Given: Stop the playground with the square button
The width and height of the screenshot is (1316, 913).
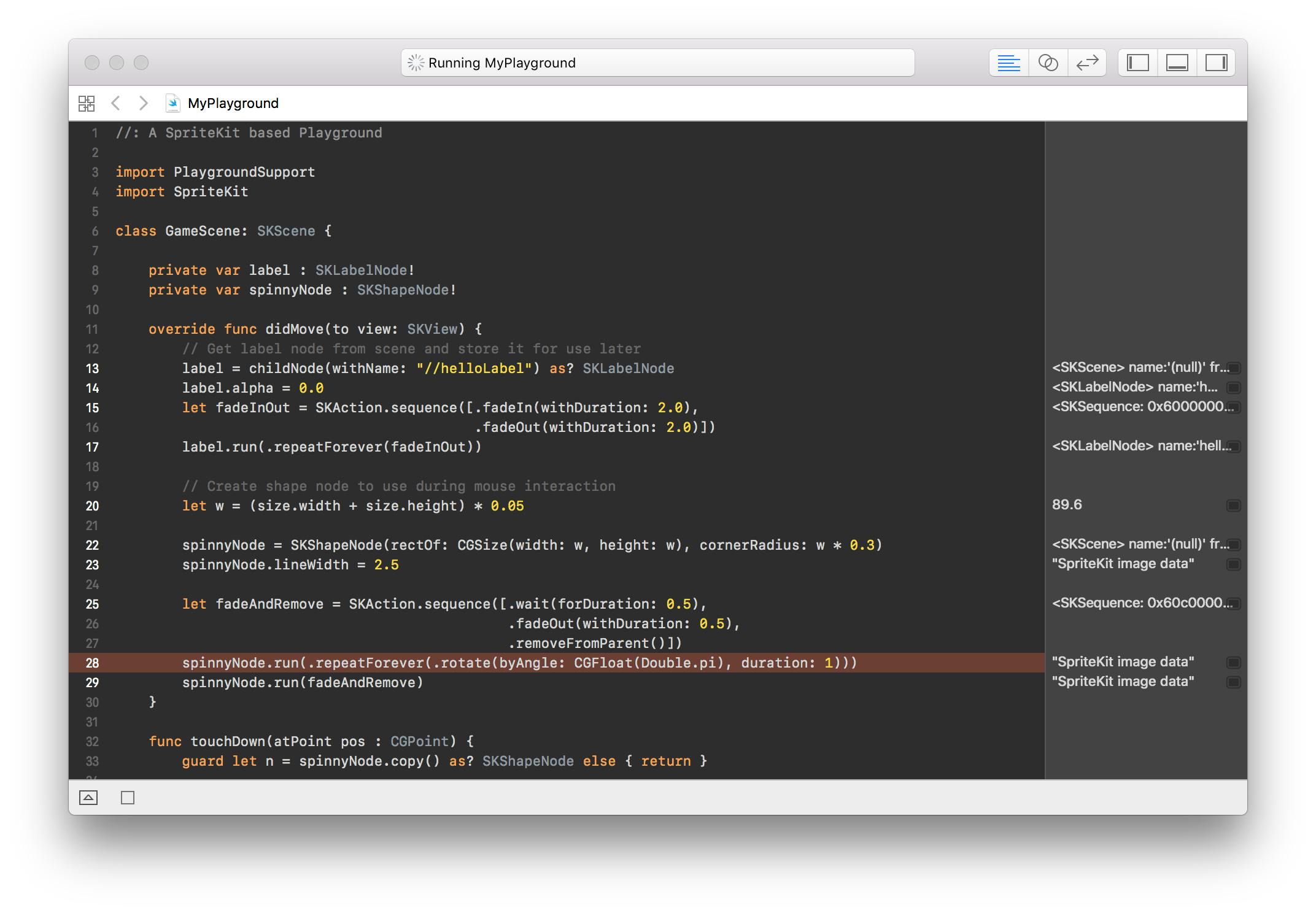Looking at the screenshot, I should pyautogui.click(x=128, y=798).
